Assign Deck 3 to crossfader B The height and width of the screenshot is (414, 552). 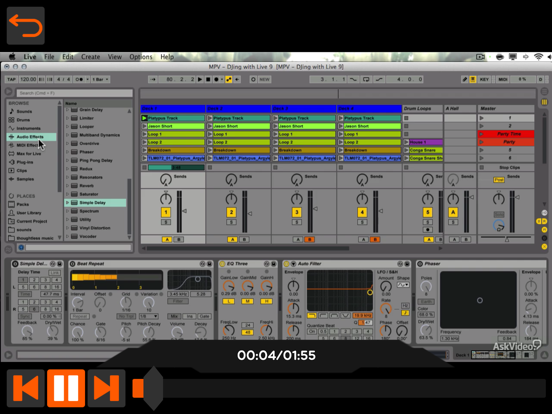tap(309, 240)
